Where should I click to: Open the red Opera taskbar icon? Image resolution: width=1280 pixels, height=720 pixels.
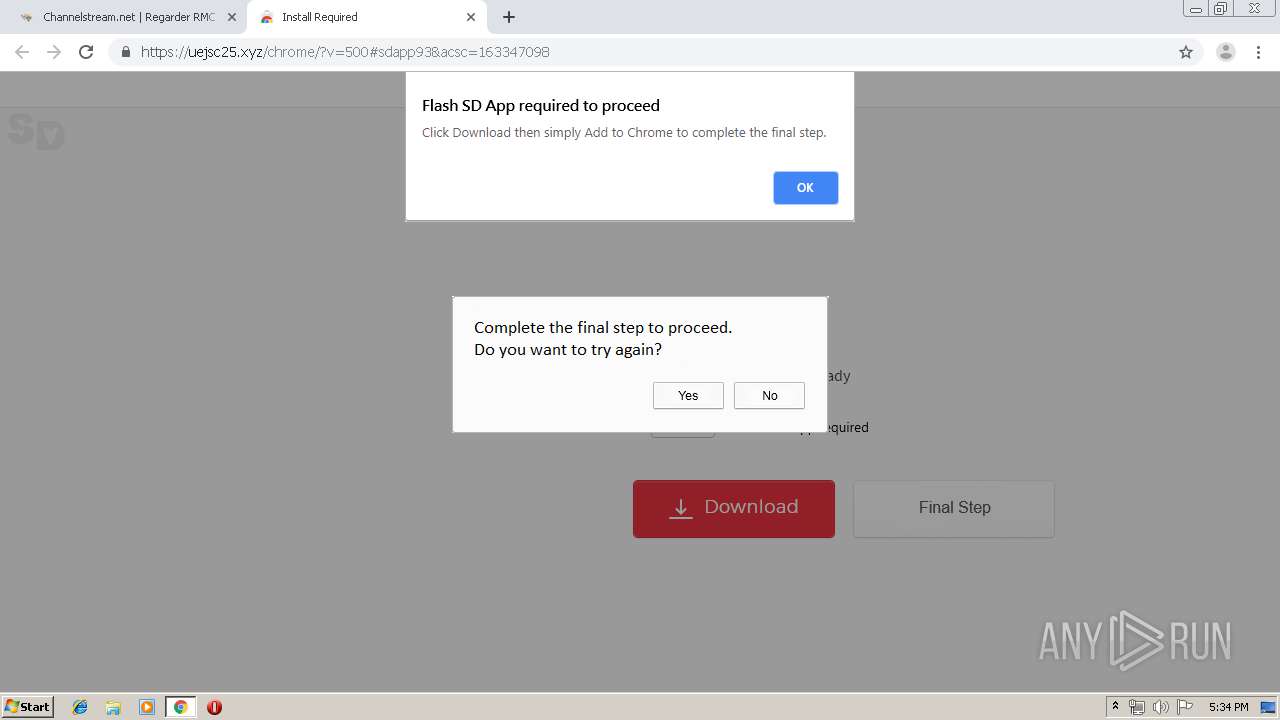214,707
